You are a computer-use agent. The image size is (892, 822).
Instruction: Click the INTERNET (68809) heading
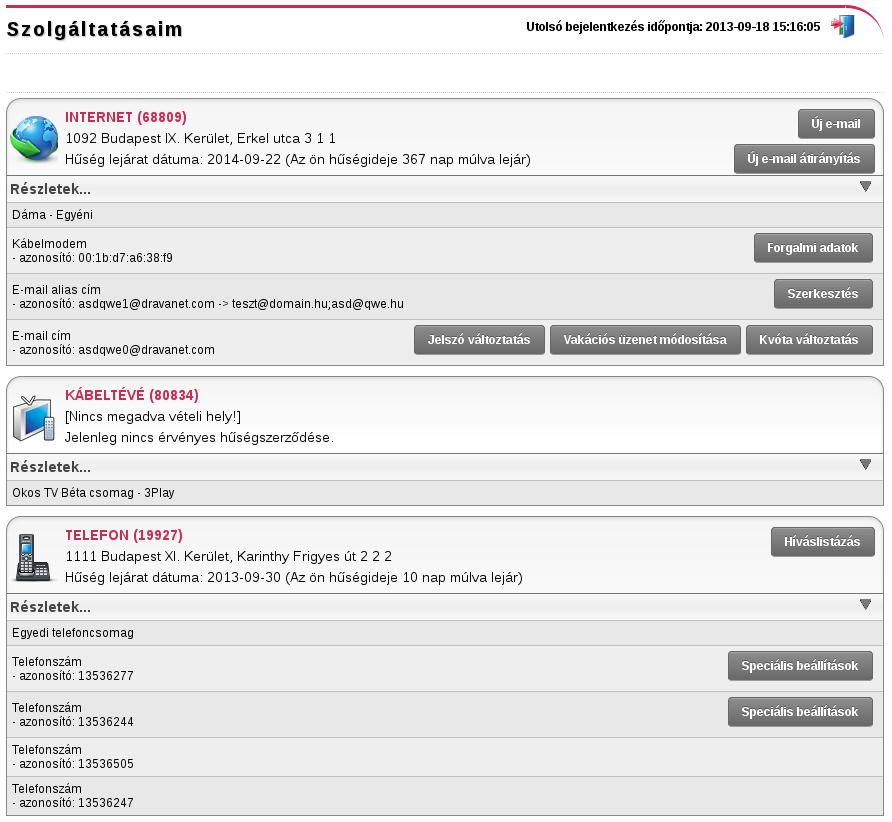click(x=126, y=117)
